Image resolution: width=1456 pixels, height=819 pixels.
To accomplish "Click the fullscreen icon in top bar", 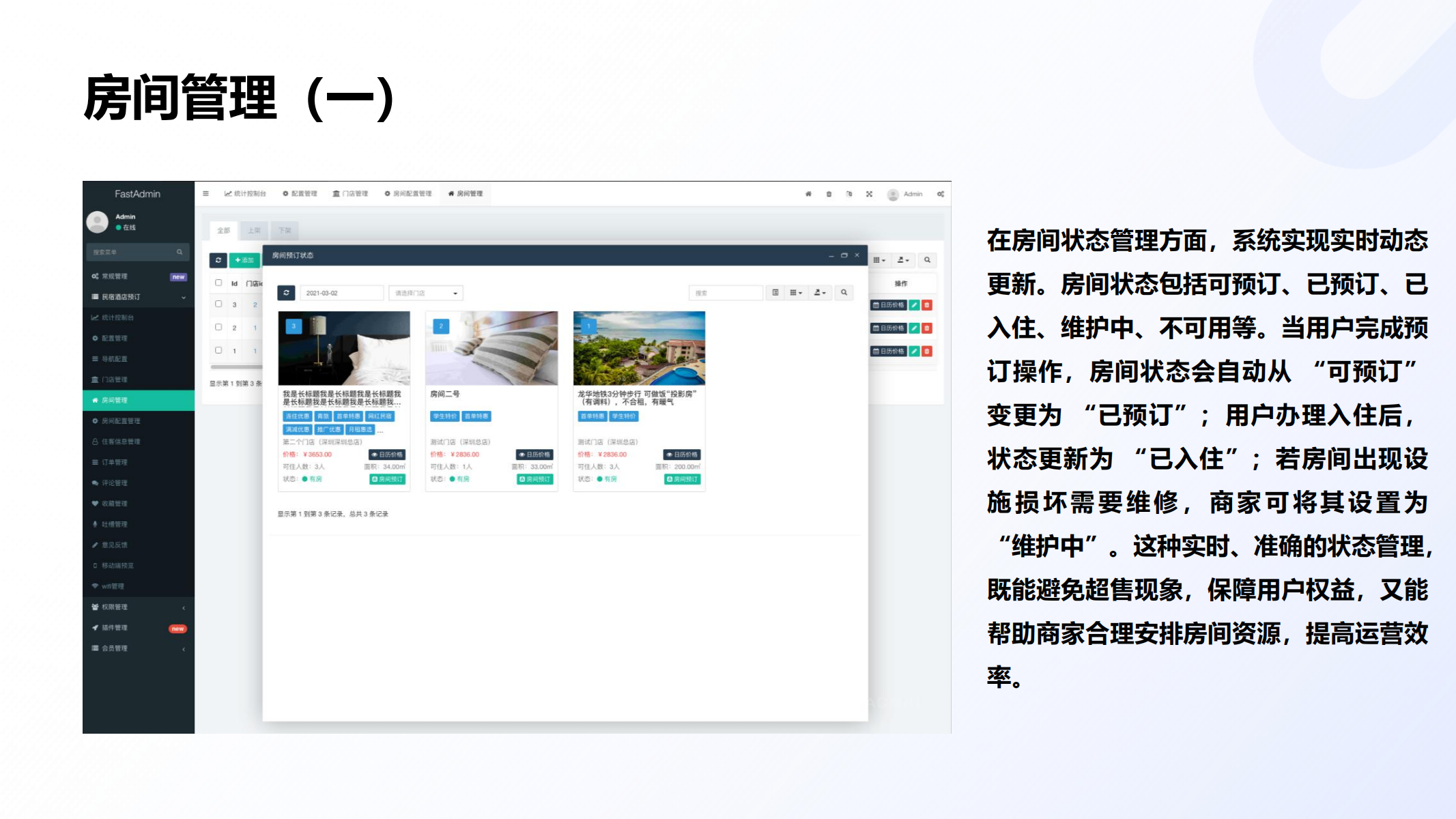I will click(x=869, y=194).
